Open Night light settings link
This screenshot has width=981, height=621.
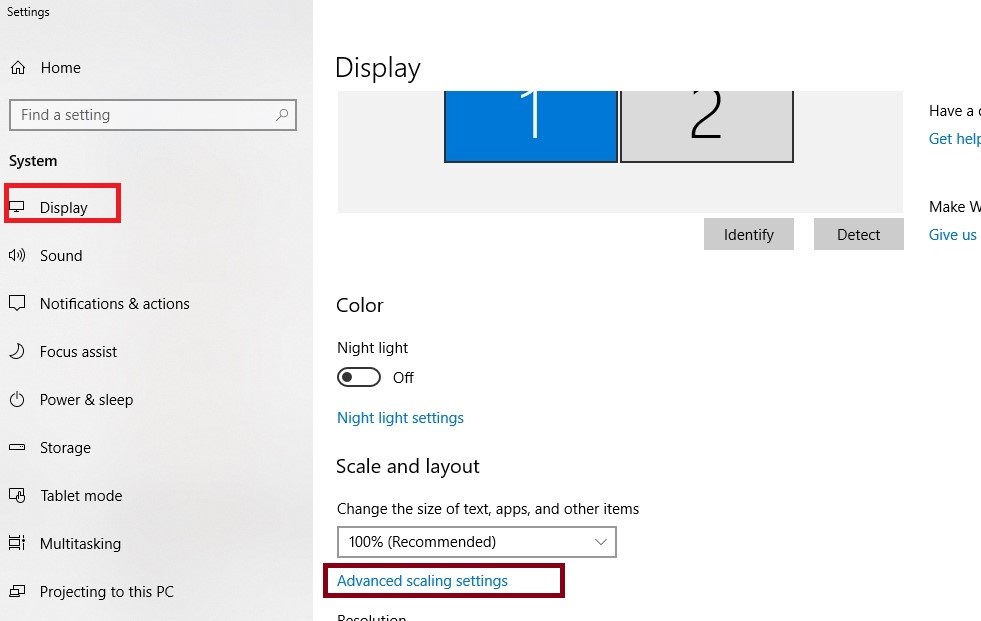pos(400,418)
